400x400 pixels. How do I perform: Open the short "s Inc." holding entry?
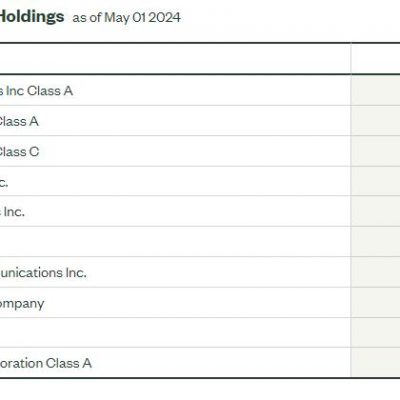click(12, 212)
